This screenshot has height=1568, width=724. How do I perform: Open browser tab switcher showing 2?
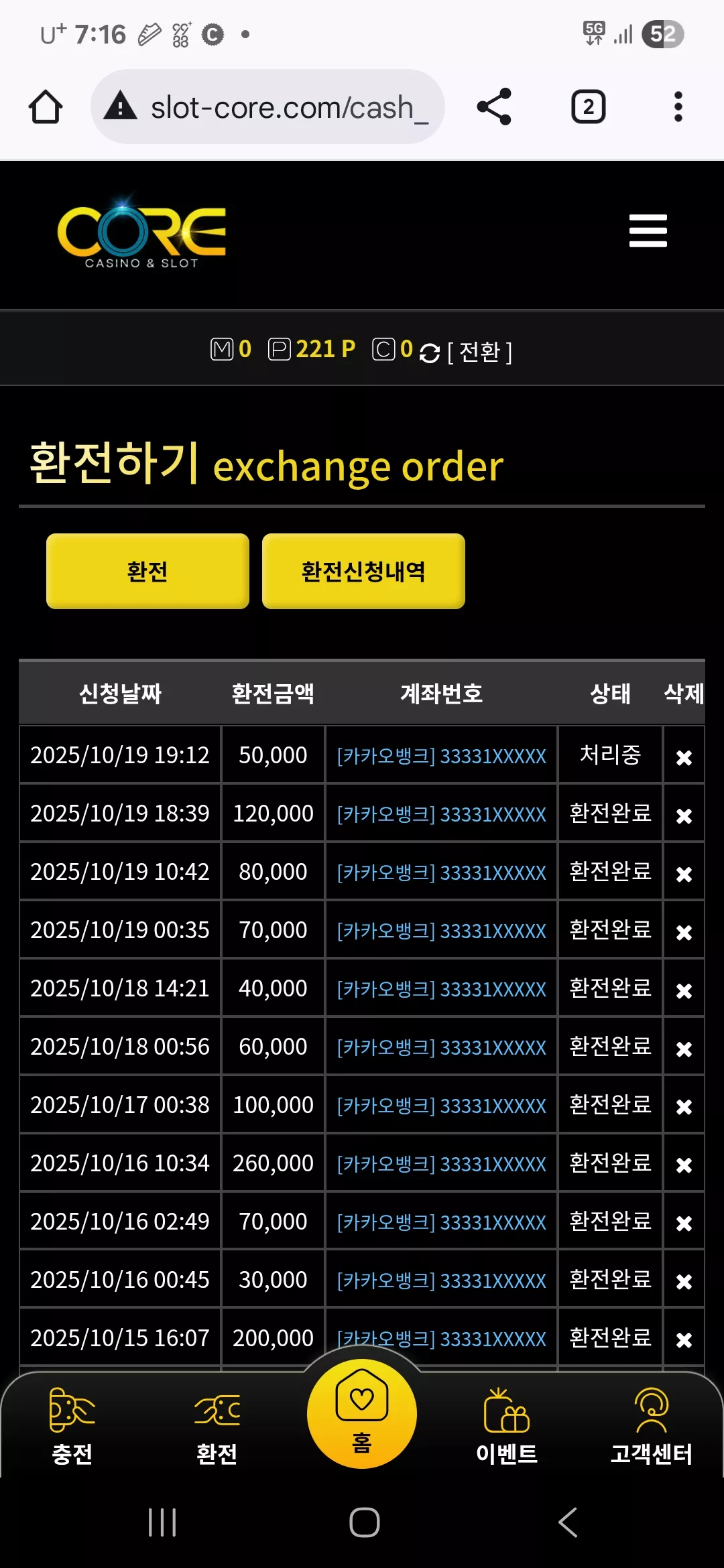588,107
